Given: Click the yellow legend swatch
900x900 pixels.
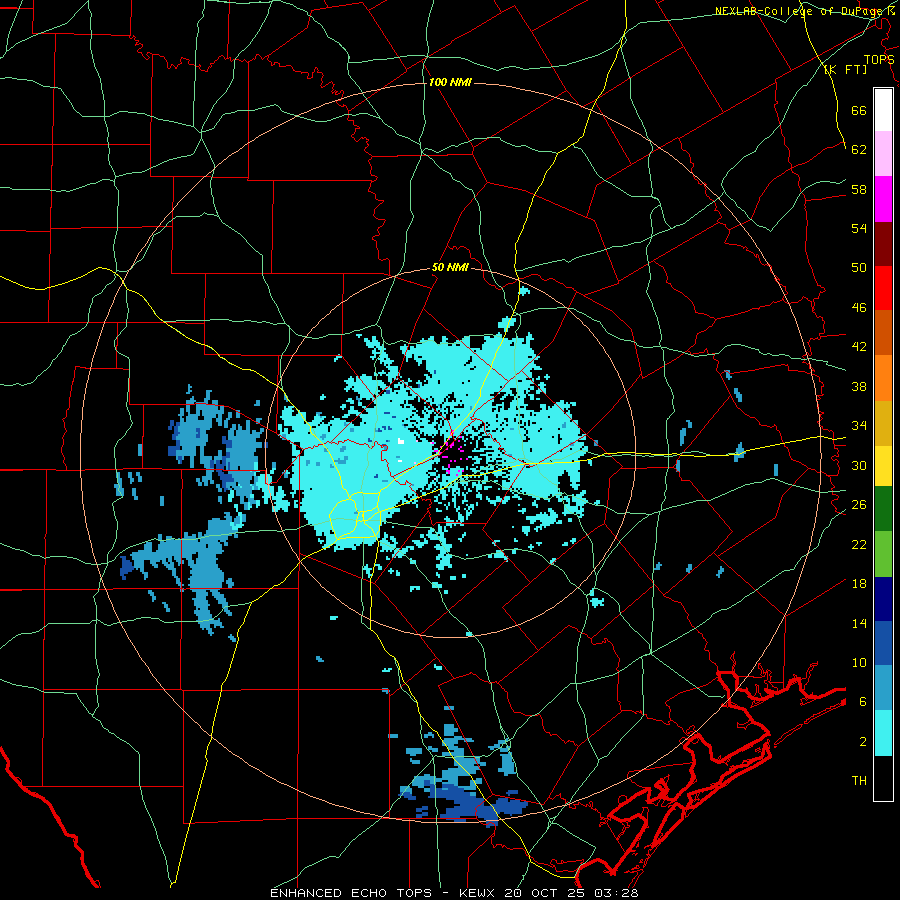Looking at the screenshot, I should [x=883, y=465].
